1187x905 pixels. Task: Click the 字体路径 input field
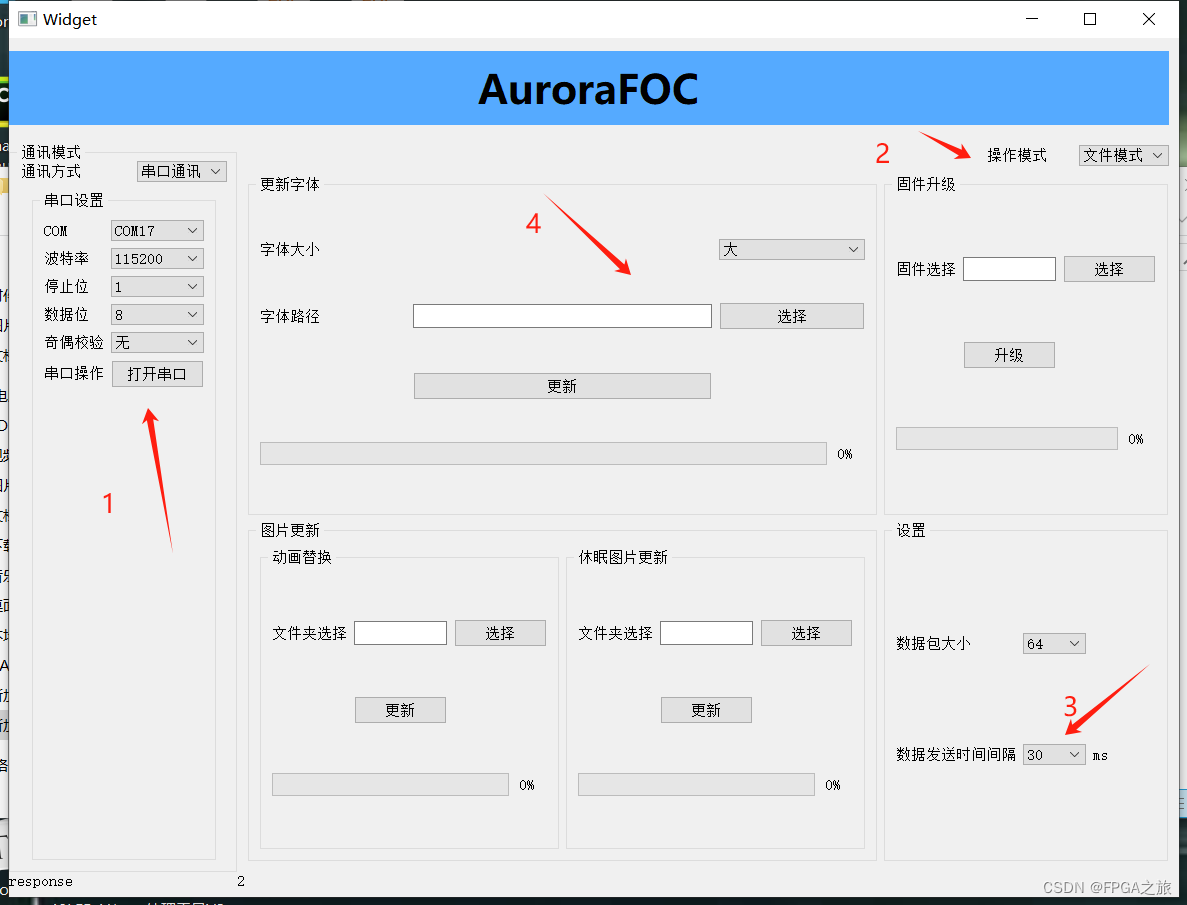pyautogui.click(x=562, y=316)
